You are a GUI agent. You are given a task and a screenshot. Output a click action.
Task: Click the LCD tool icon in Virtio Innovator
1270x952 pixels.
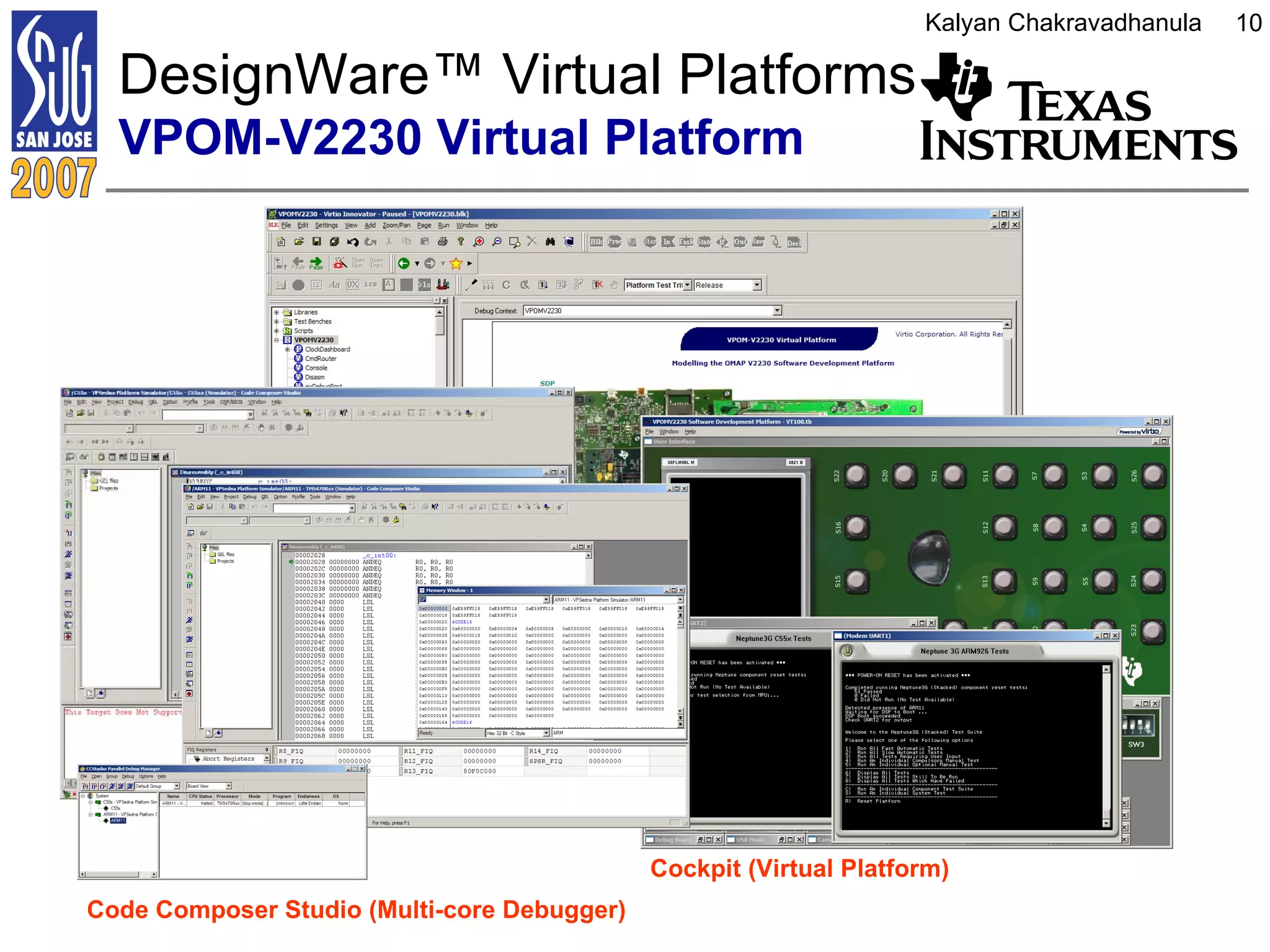371,285
